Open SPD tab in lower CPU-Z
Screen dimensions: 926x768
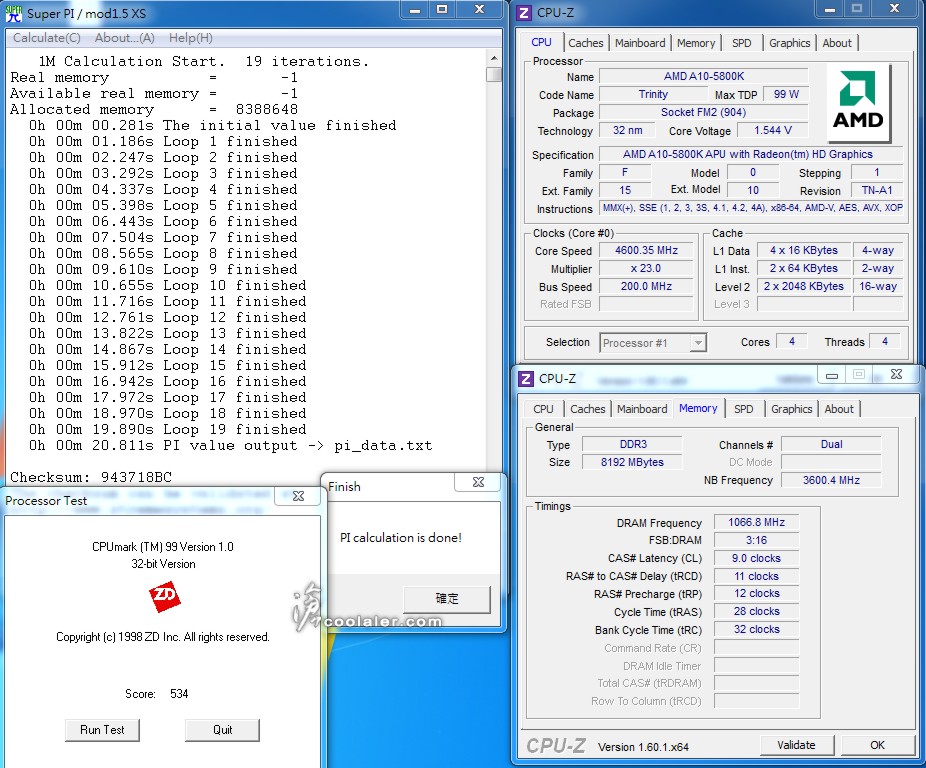tap(744, 409)
